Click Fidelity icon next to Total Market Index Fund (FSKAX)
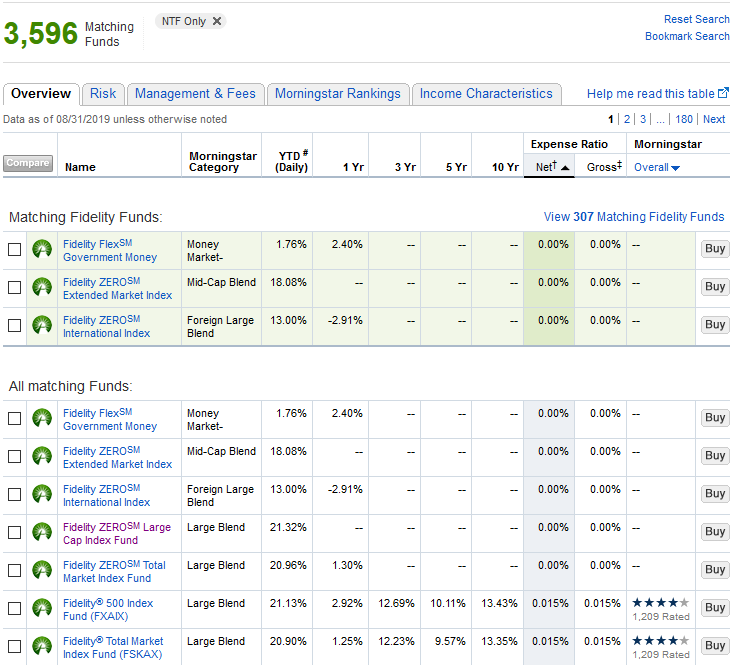This screenshot has width=749, height=665. [42, 646]
